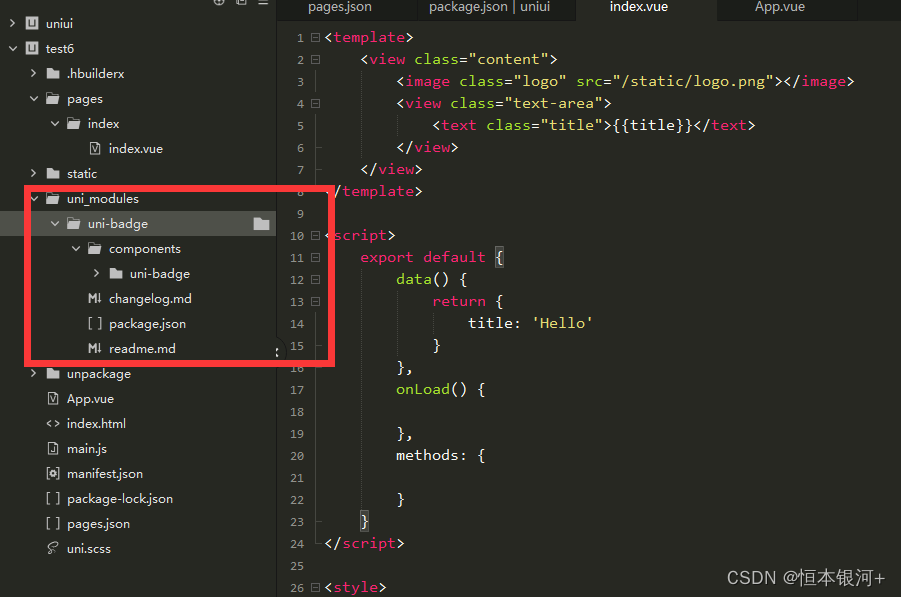Collapse the index folder chevron

pyautogui.click(x=55, y=124)
